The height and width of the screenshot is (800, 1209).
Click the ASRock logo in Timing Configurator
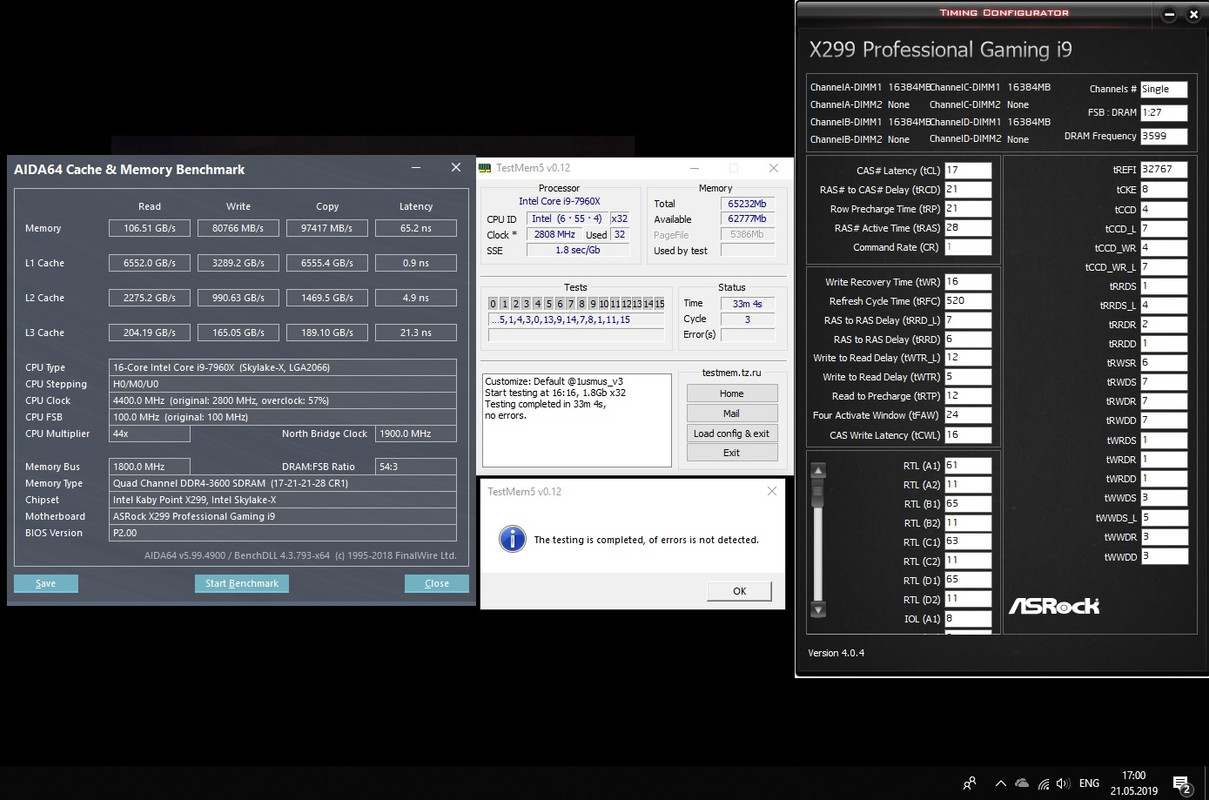1053,605
